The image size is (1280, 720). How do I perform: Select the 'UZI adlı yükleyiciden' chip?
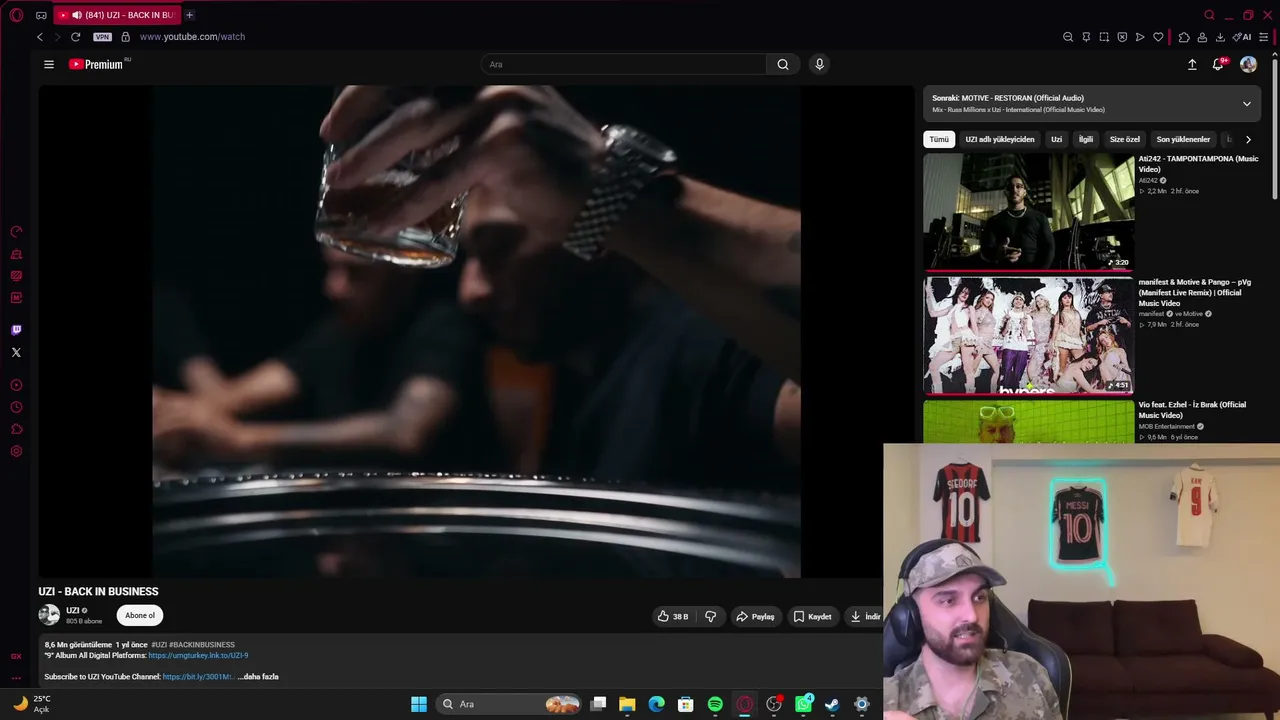pos(1000,139)
